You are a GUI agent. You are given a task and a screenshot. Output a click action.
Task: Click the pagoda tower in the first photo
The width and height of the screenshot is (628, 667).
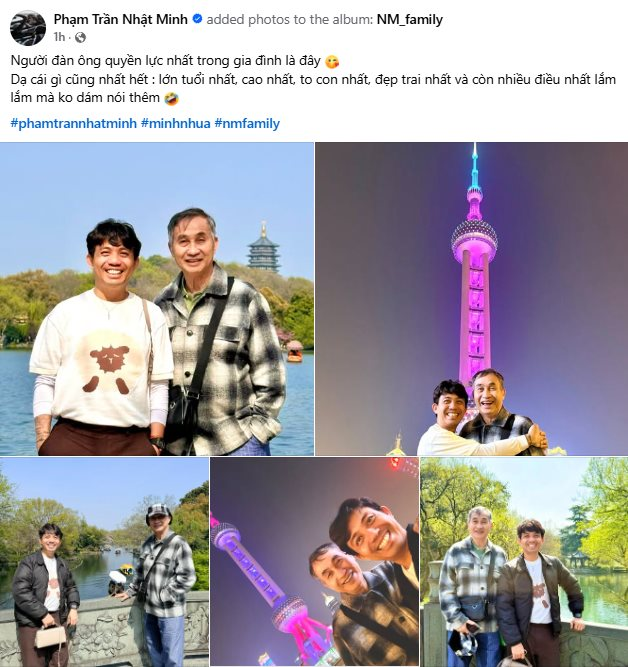pos(264,248)
